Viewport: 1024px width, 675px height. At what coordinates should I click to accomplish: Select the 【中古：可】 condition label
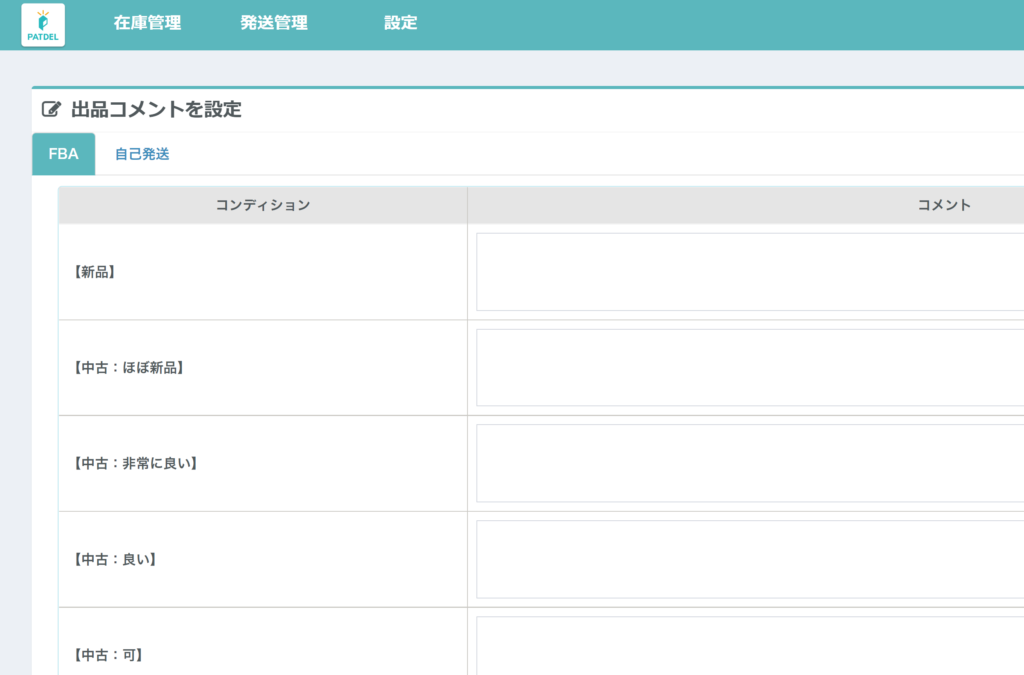coord(108,655)
